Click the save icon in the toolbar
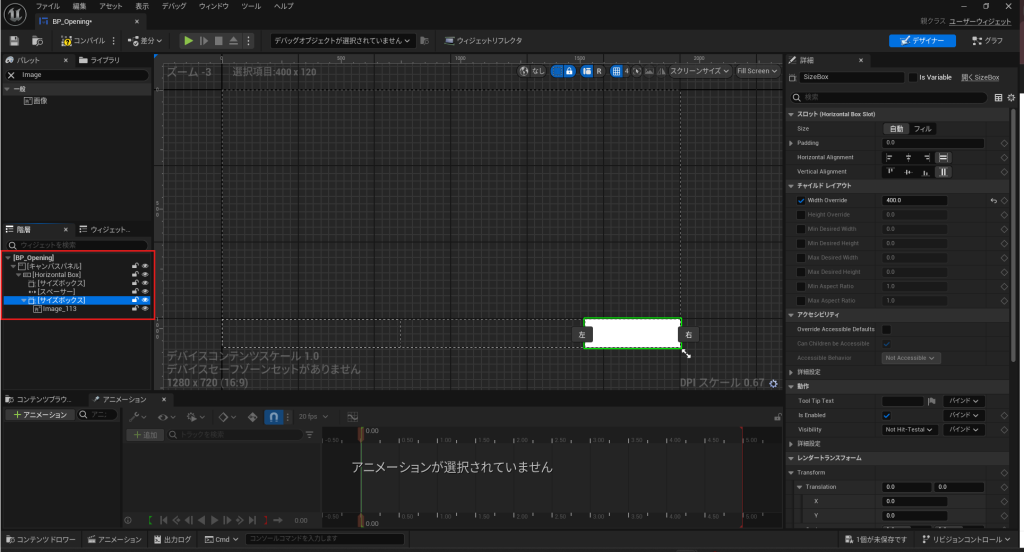The image size is (1024, 552). point(14,41)
